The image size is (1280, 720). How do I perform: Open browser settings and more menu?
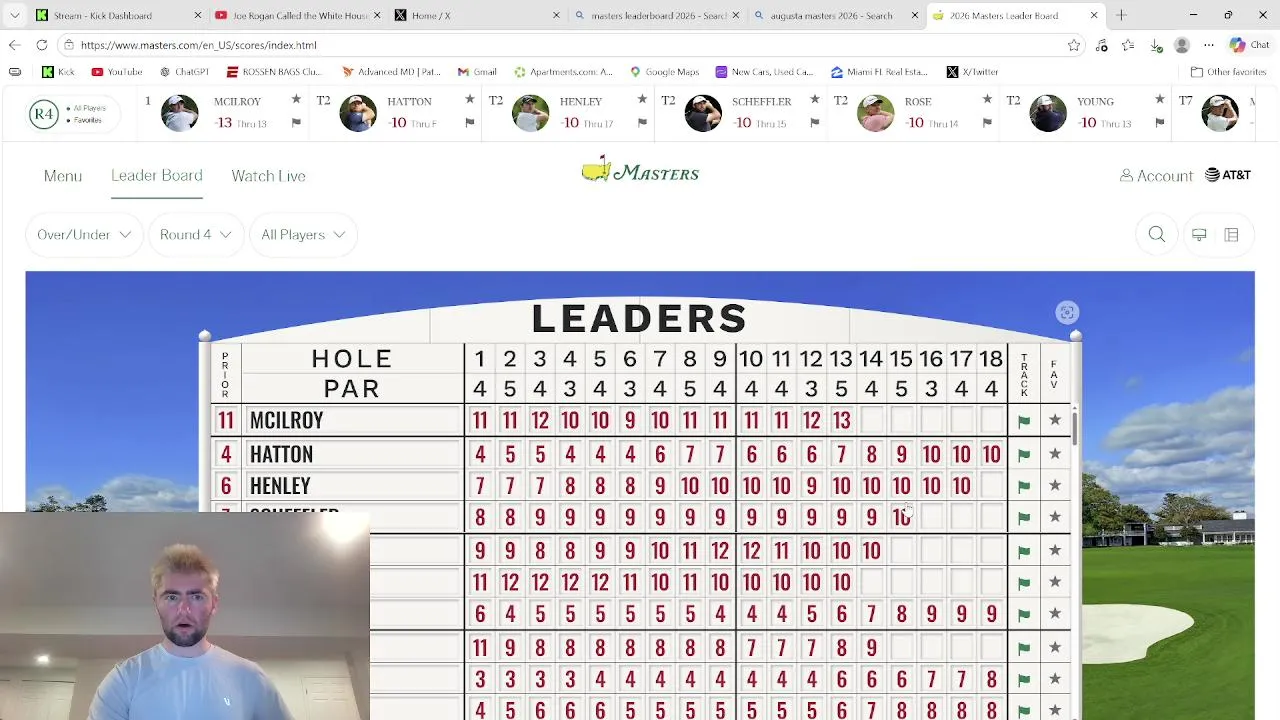(1209, 45)
